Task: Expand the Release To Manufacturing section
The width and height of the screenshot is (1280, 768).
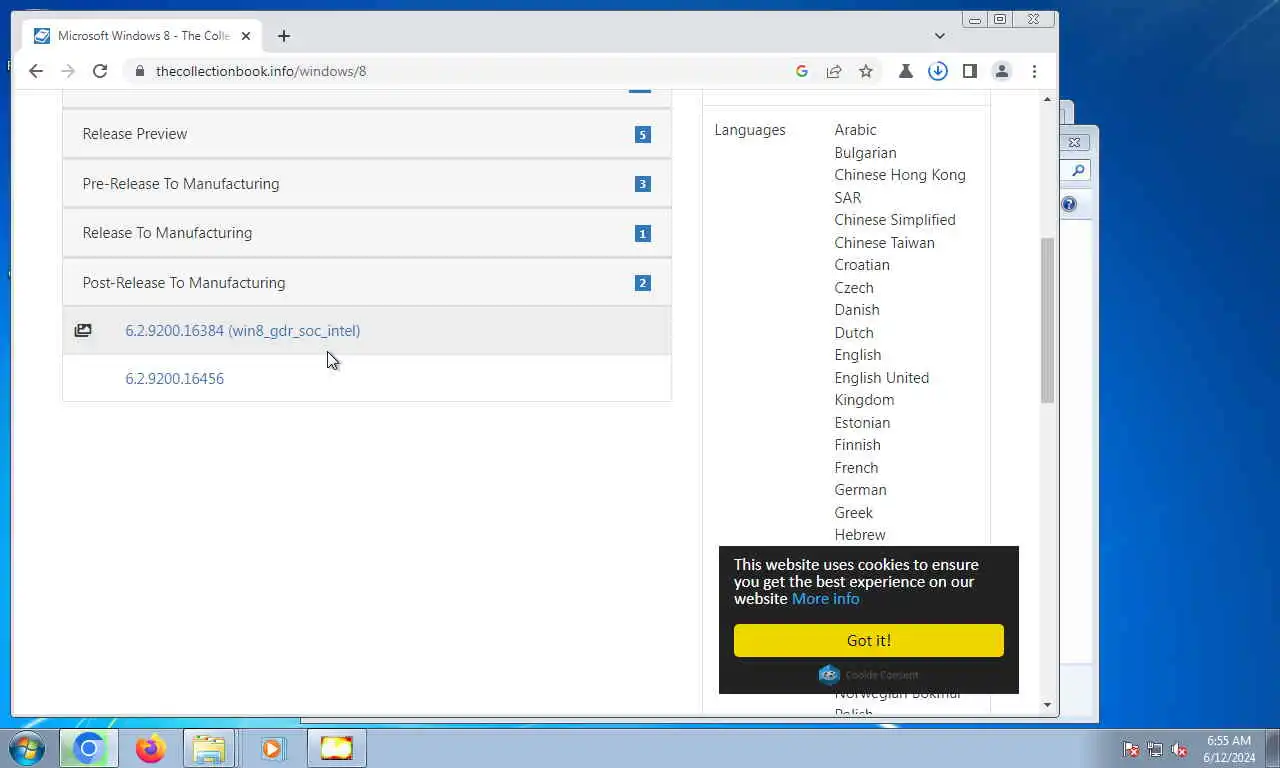Action: 366,233
